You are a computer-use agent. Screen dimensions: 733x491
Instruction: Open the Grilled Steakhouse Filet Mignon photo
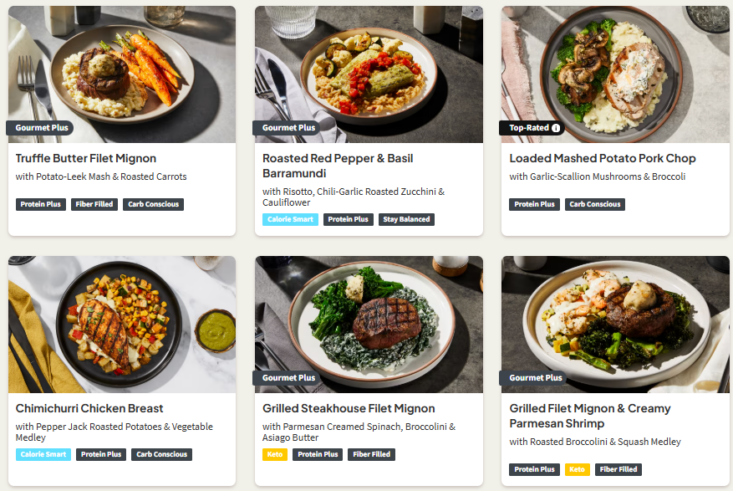point(369,324)
